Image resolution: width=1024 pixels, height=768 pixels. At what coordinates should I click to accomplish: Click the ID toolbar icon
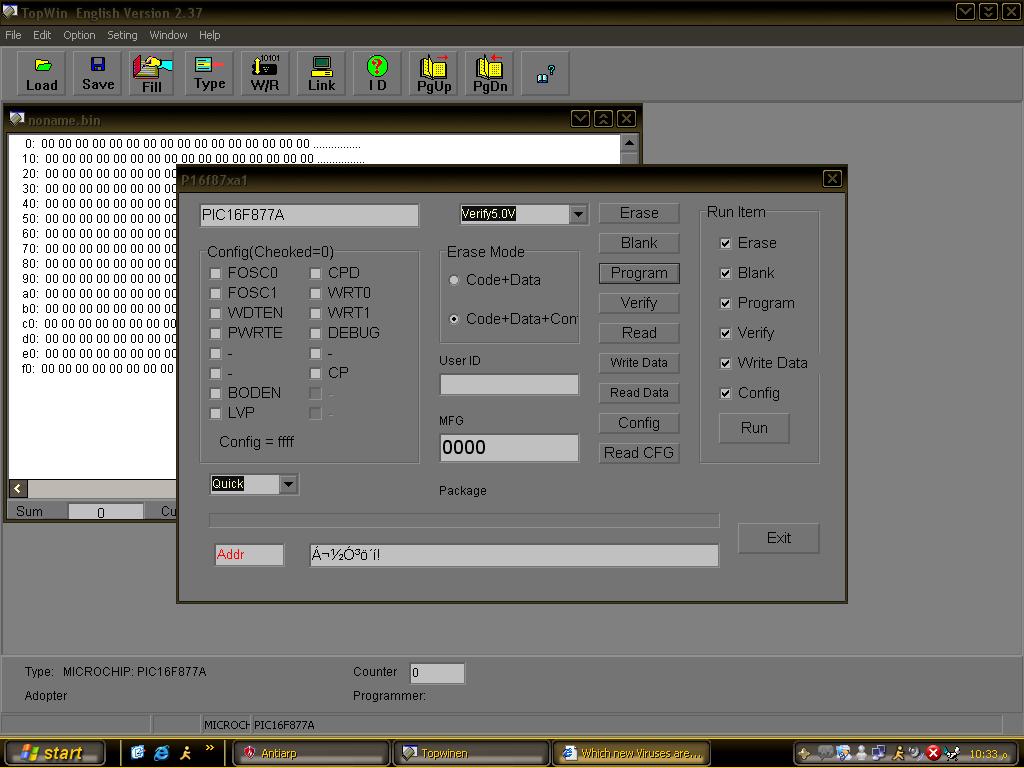click(377, 74)
